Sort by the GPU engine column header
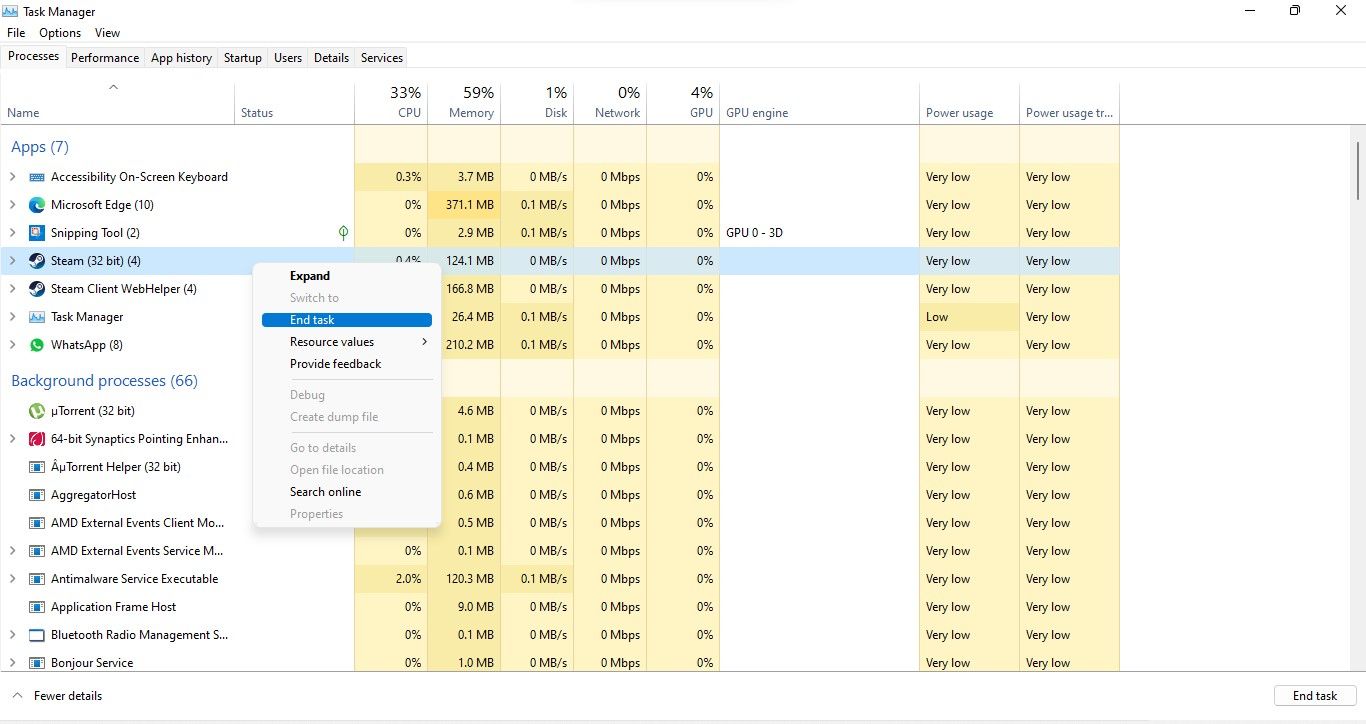The width and height of the screenshot is (1366, 724). 819,102
